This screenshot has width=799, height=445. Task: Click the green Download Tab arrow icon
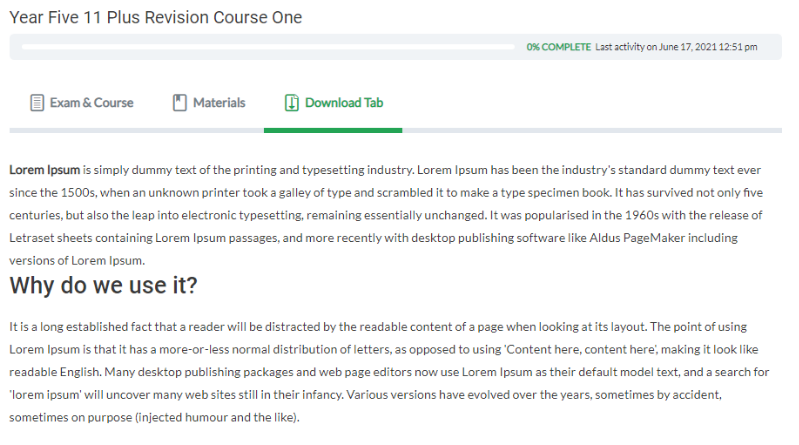291,102
